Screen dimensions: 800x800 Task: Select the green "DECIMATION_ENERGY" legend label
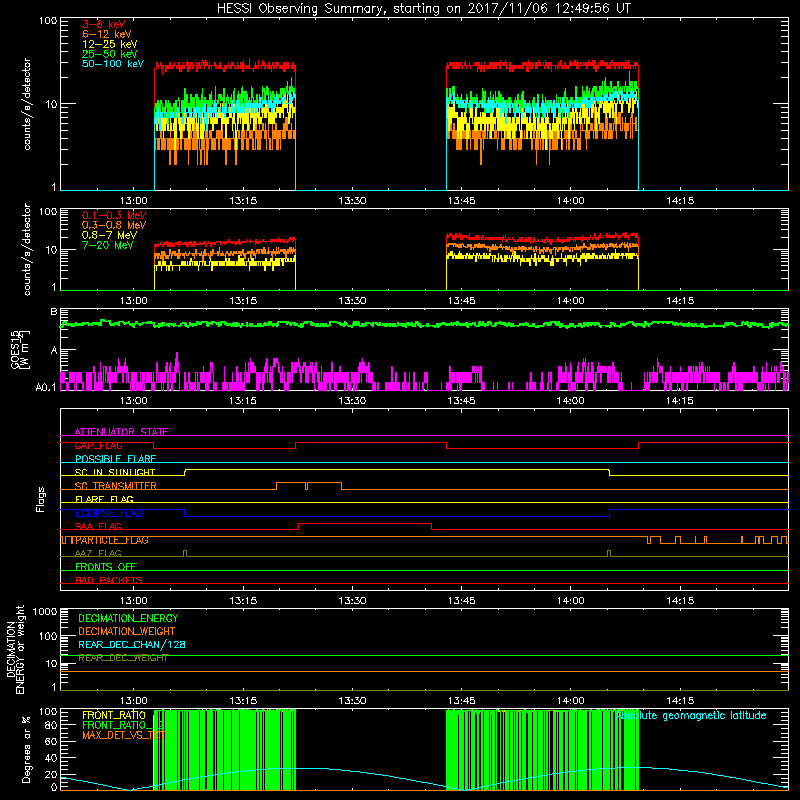(128, 618)
